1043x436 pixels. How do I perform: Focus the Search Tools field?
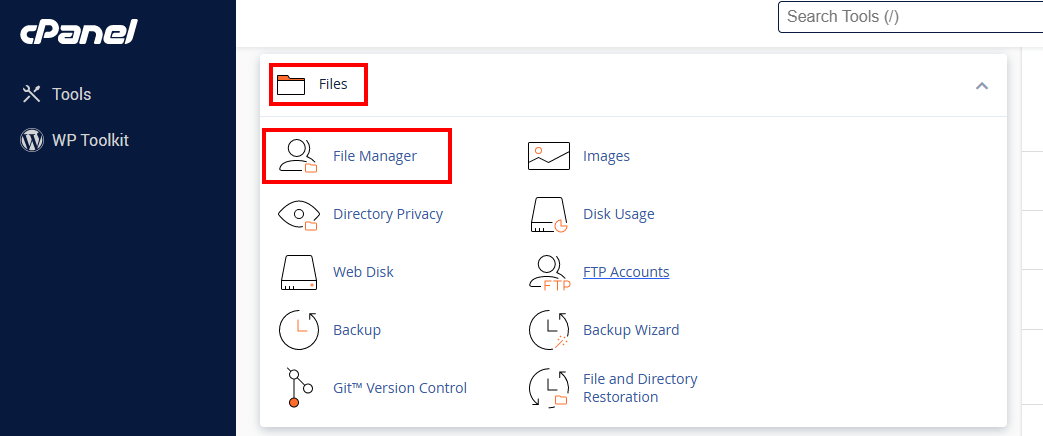coord(910,17)
